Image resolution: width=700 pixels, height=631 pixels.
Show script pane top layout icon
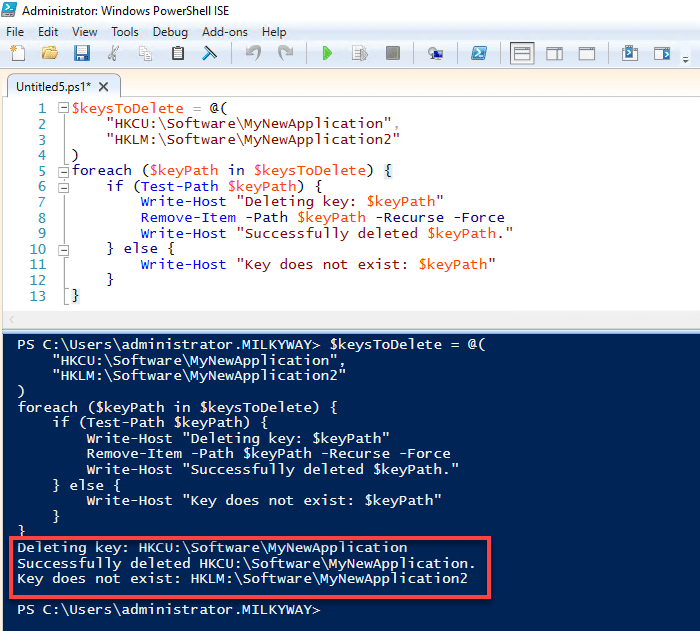click(522, 54)
